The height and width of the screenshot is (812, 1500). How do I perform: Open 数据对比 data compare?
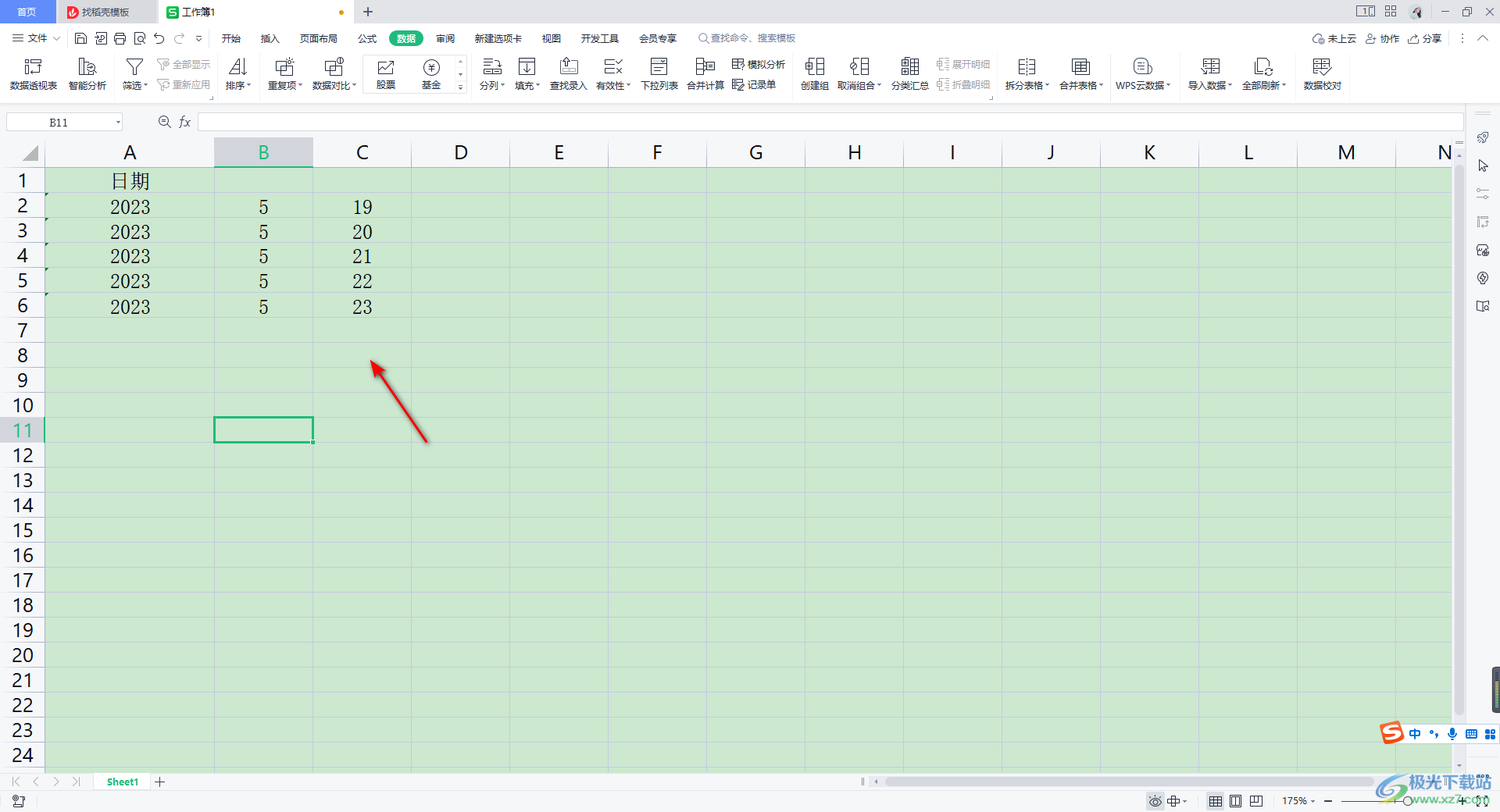[334, 74]
